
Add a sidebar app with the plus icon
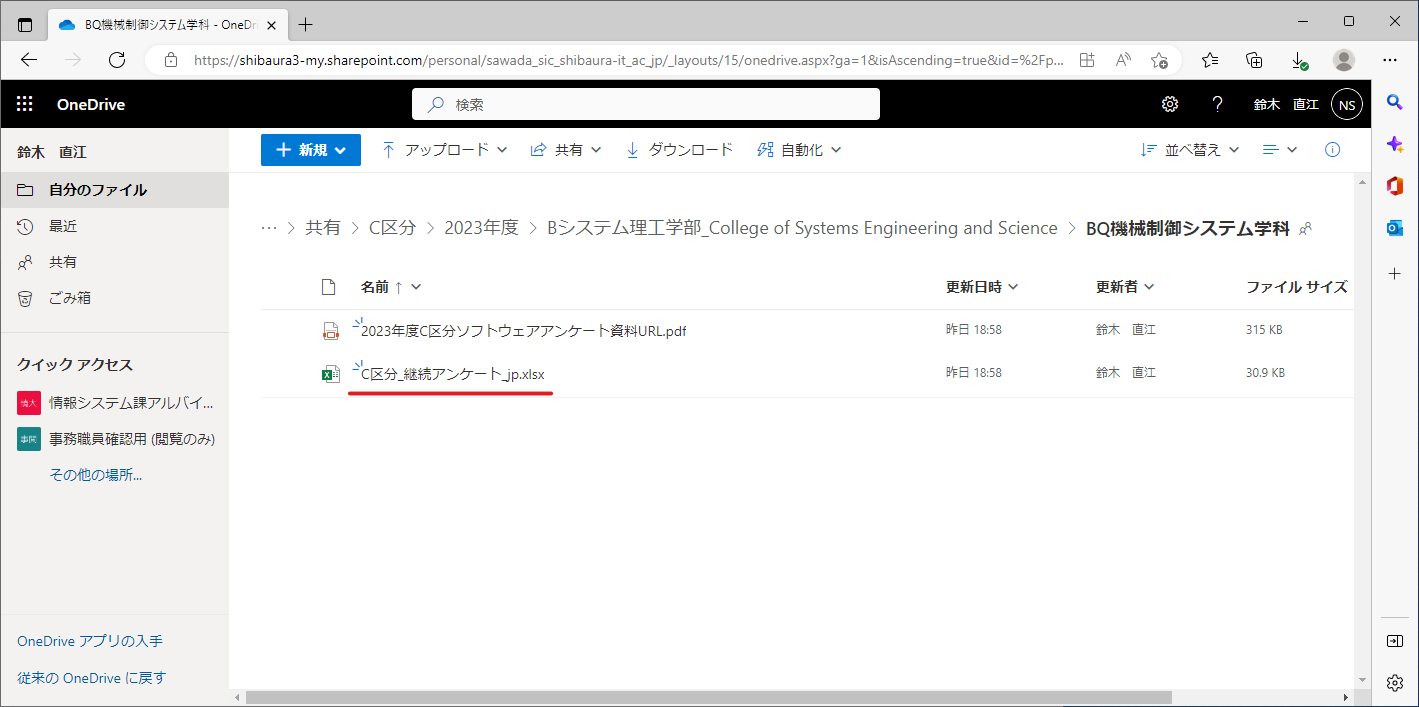tap(1395, 273)
